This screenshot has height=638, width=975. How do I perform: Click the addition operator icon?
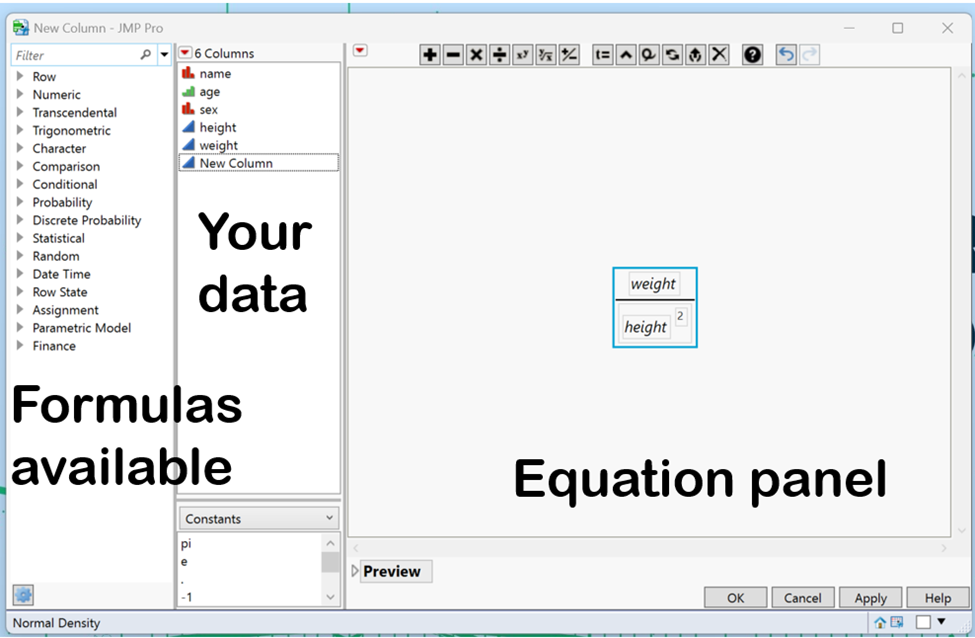click(x=430, y=54)
